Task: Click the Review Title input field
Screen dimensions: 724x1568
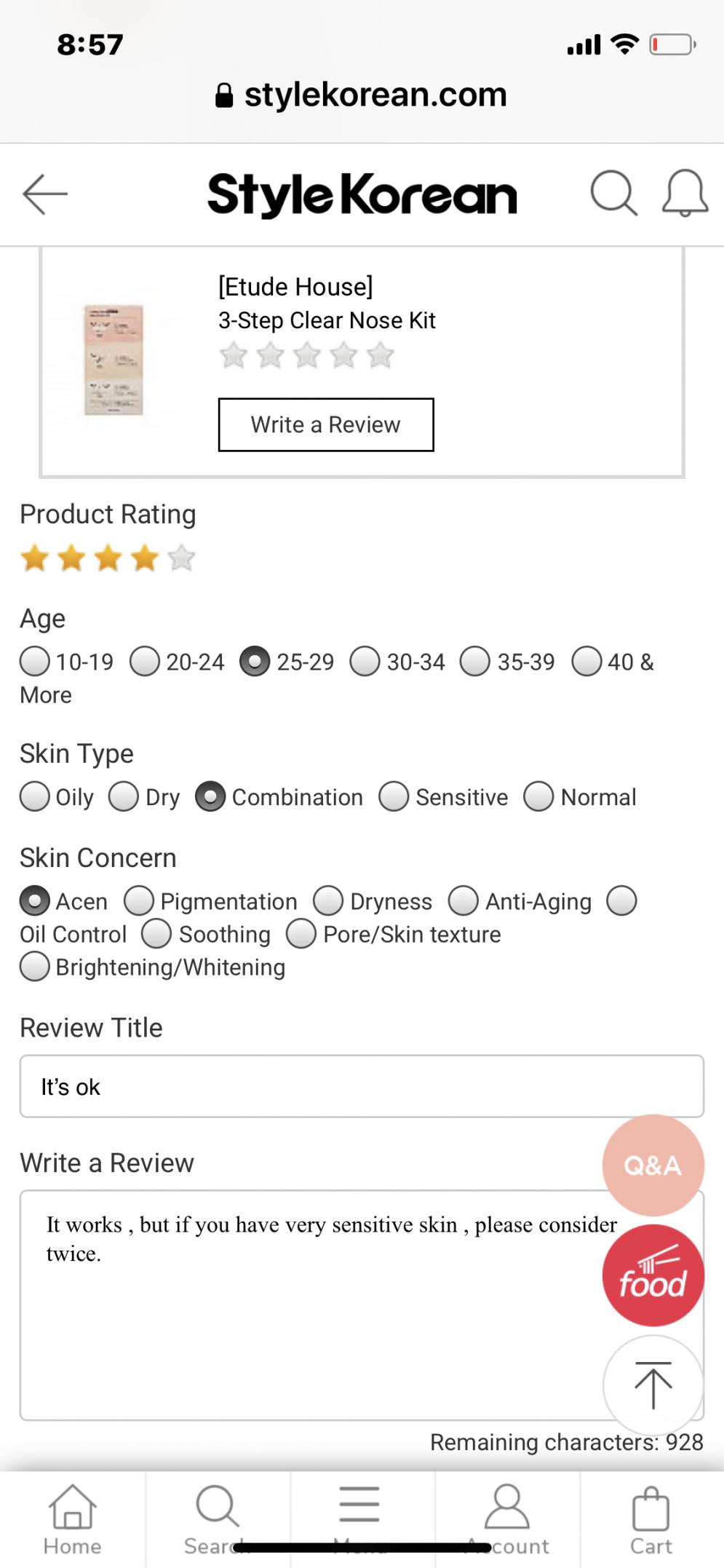Action: [x=362, y=1086]
